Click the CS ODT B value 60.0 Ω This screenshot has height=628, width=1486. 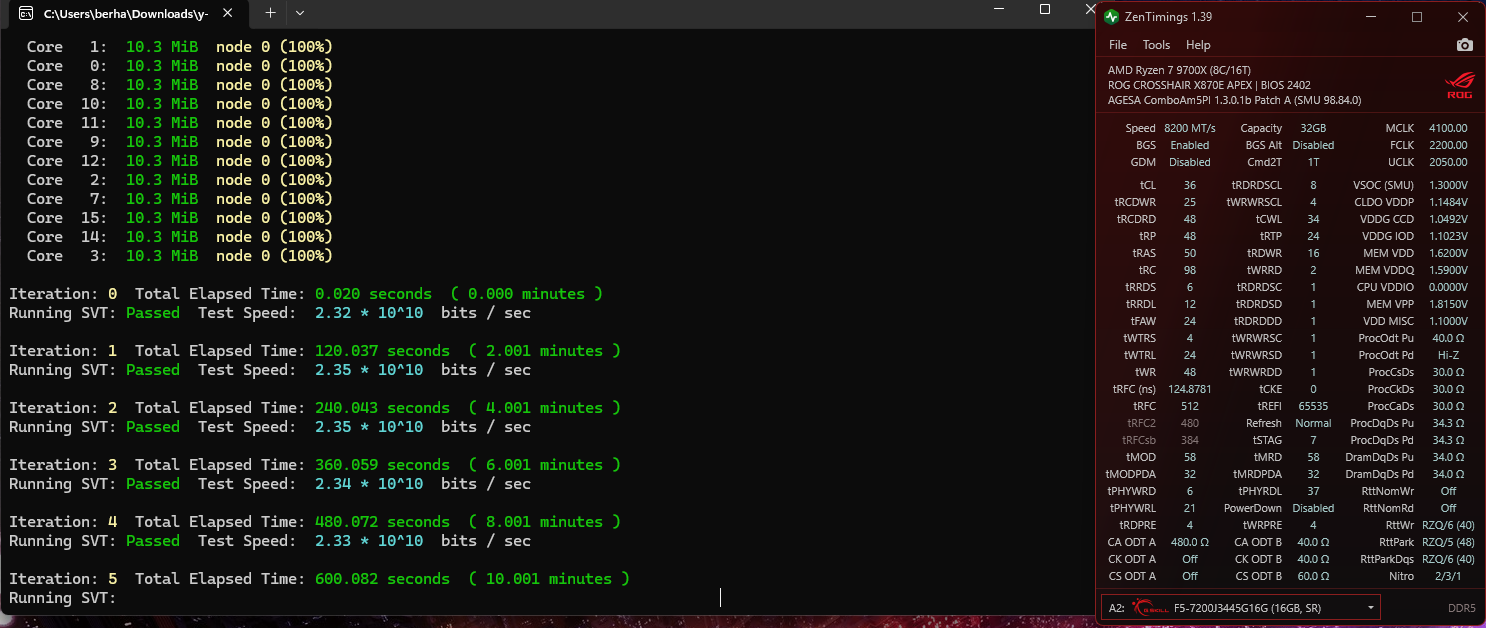point(1313,576)
